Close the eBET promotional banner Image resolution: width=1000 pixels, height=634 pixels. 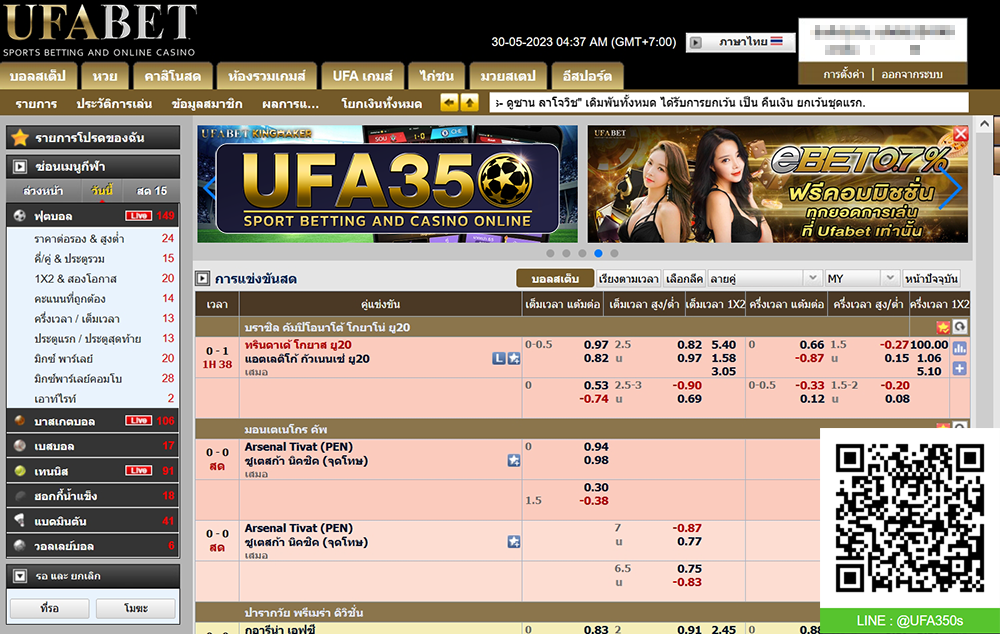960,133
